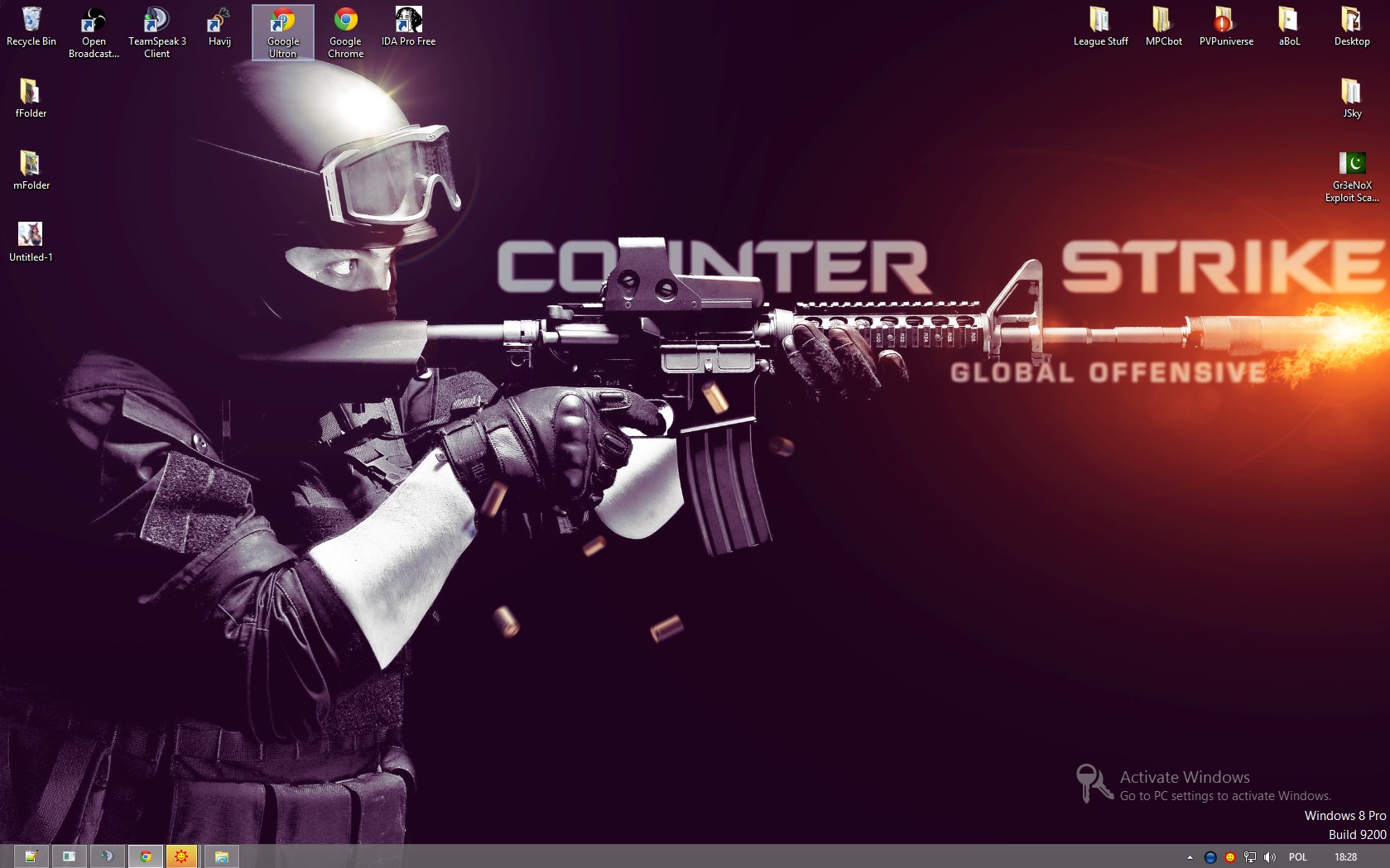The height and width of the screenshot is (868, 1390).
Task: Select the Google Chrome desktop shortcut
Action: click(x=345, y=32)
